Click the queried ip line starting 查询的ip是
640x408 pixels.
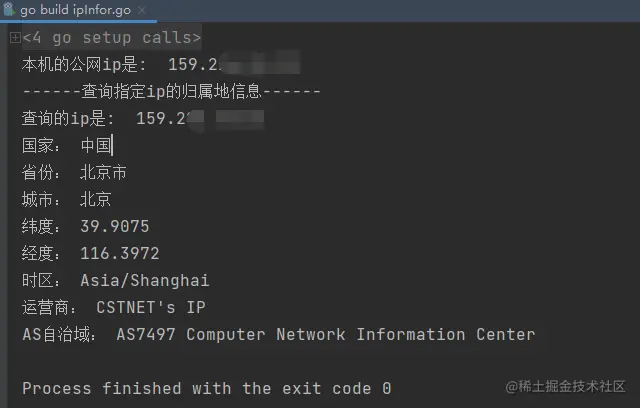(x=143, y=118)
